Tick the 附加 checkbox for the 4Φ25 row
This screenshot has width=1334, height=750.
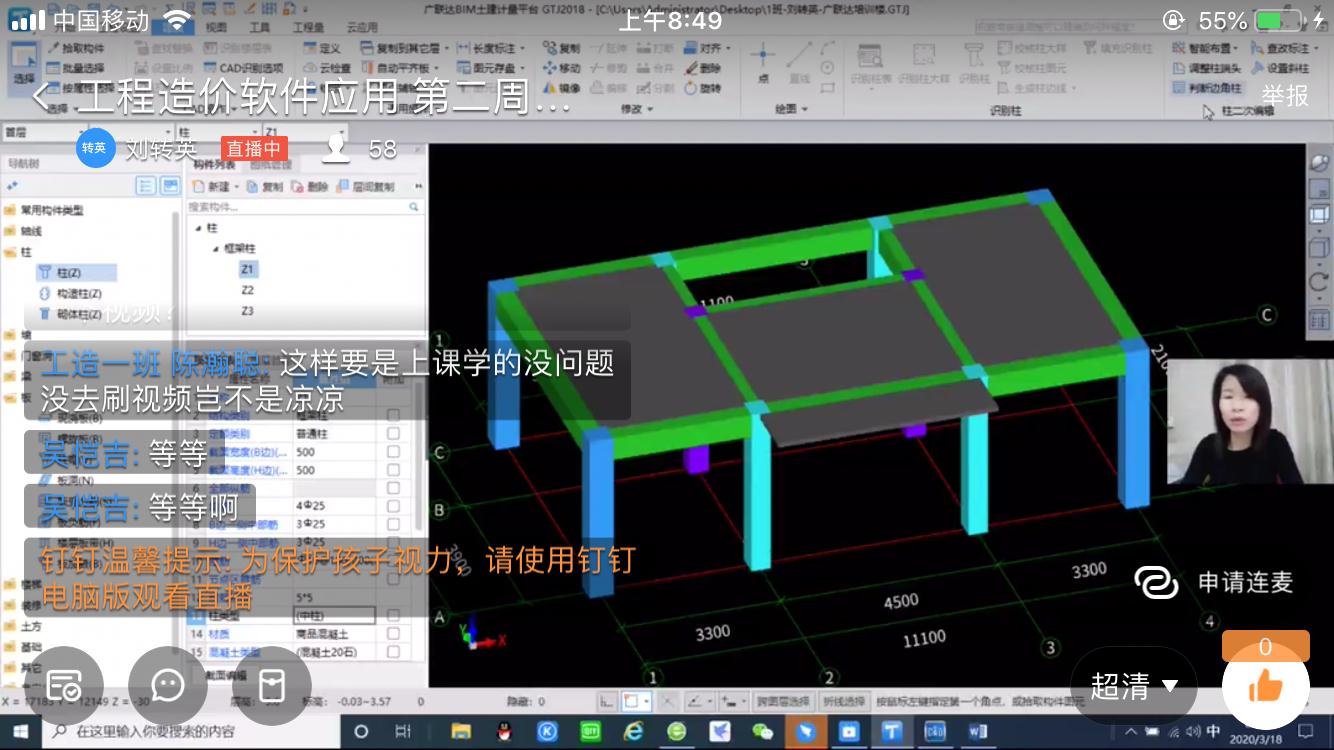pos(393,506)
